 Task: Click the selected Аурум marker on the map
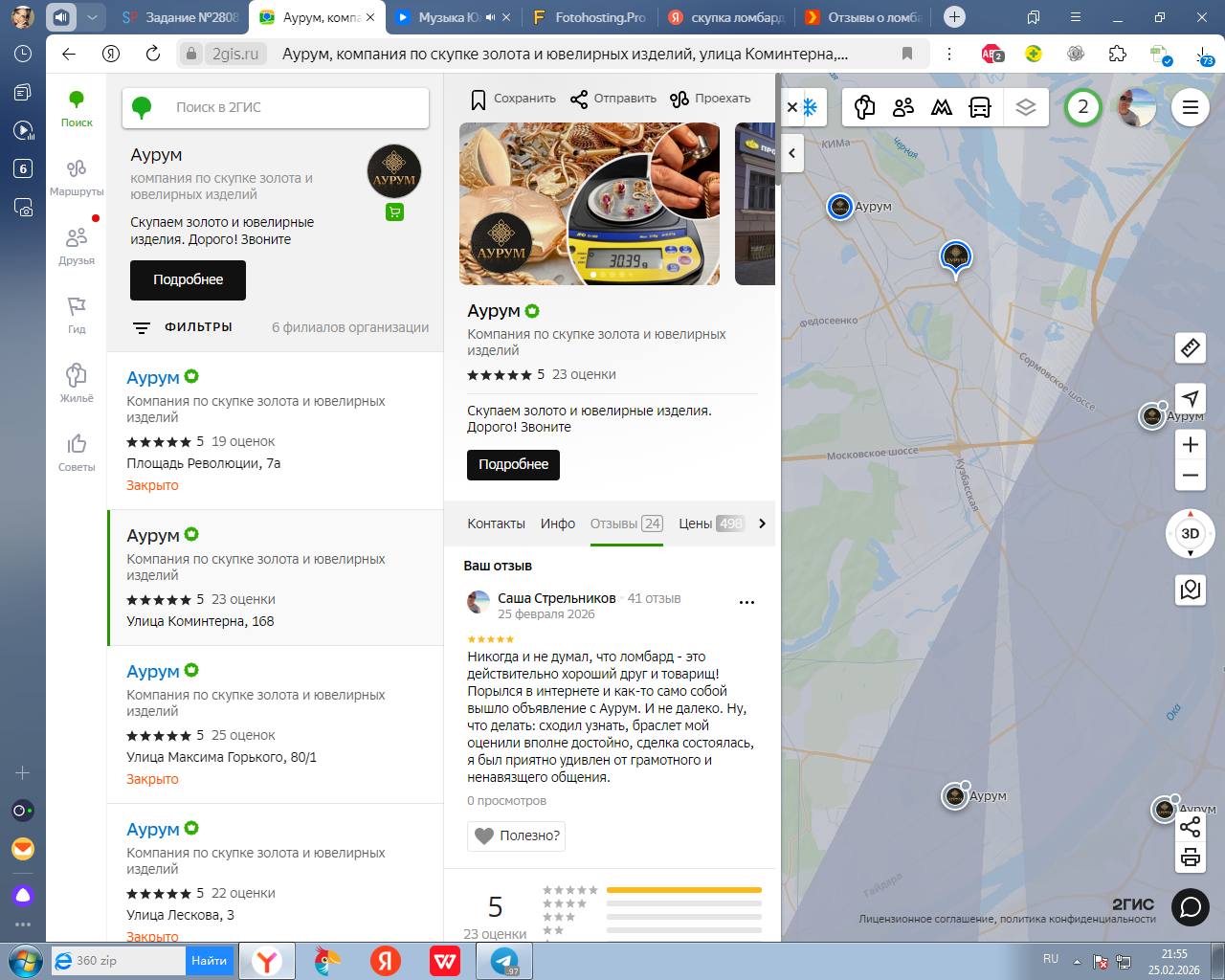[956, 256]
